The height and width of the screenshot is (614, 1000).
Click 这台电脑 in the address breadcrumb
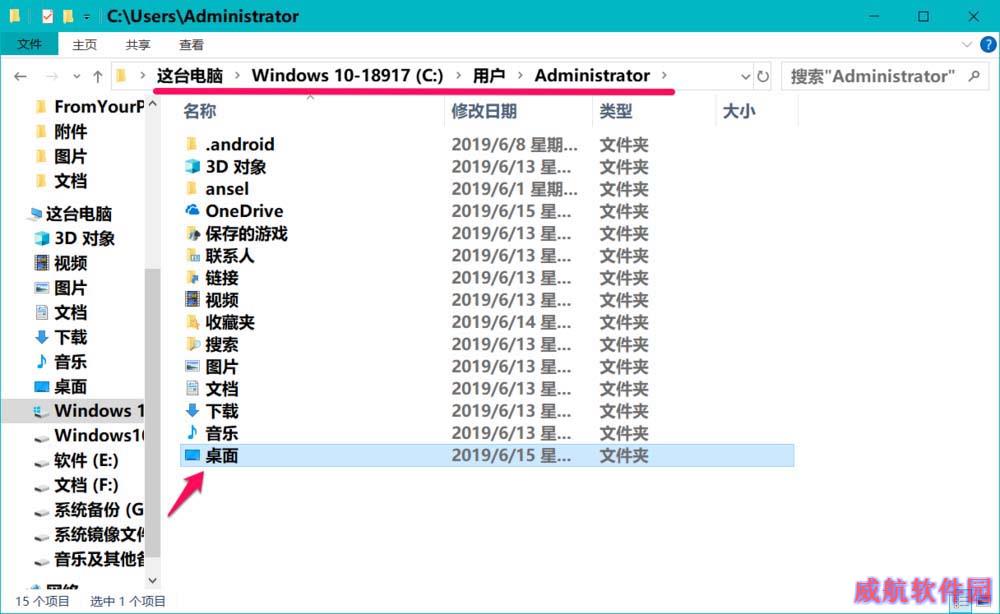pos(190,75)
